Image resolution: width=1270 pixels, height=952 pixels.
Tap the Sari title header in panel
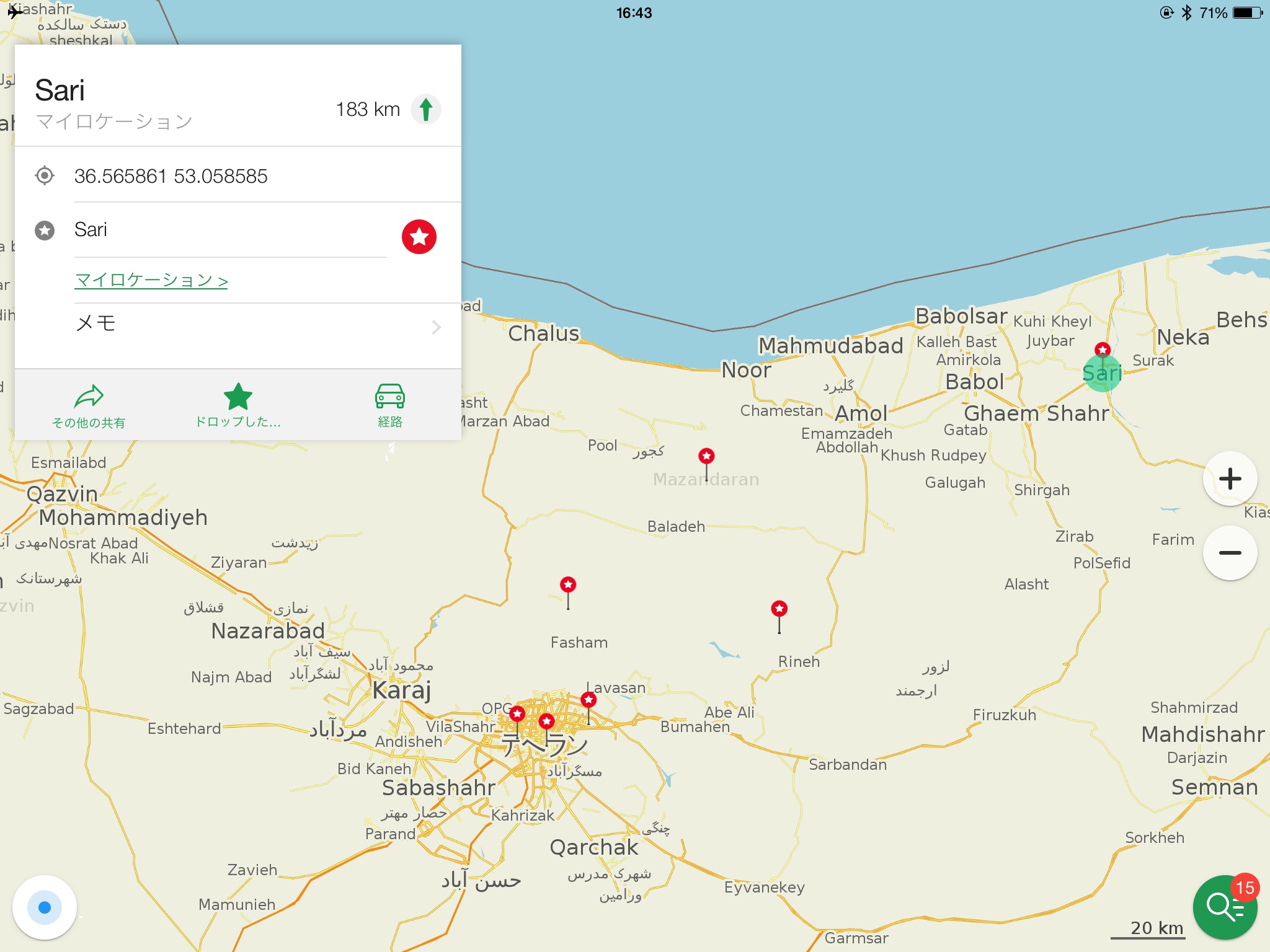tap(60, 90)
